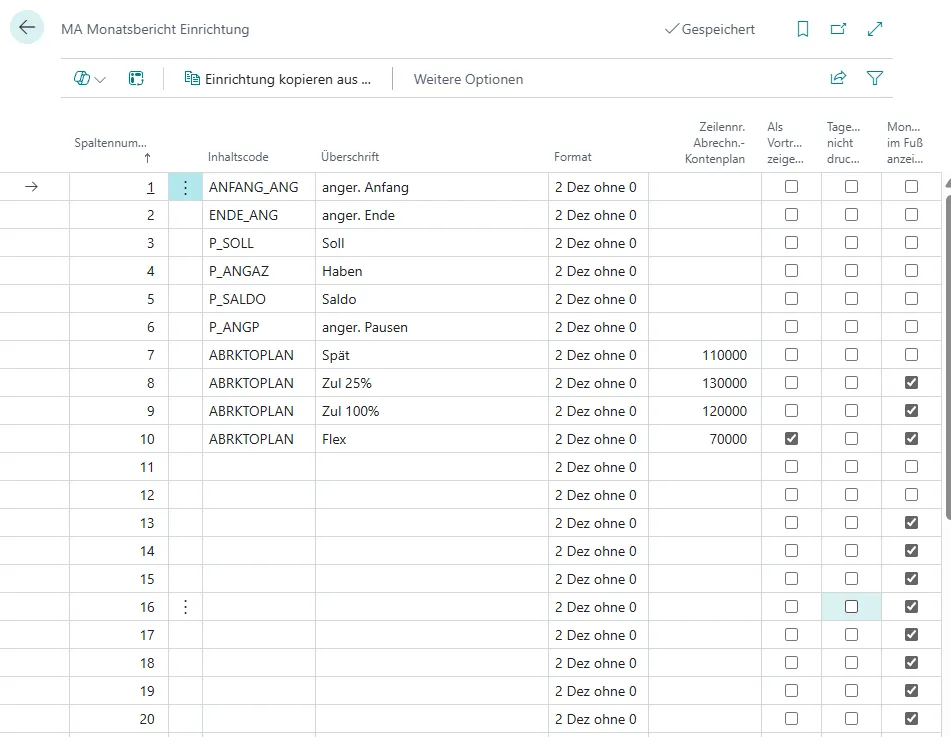Screen dimensions: 951x737
Task: Click the list layout icon in toolbar
Action: 136,78
